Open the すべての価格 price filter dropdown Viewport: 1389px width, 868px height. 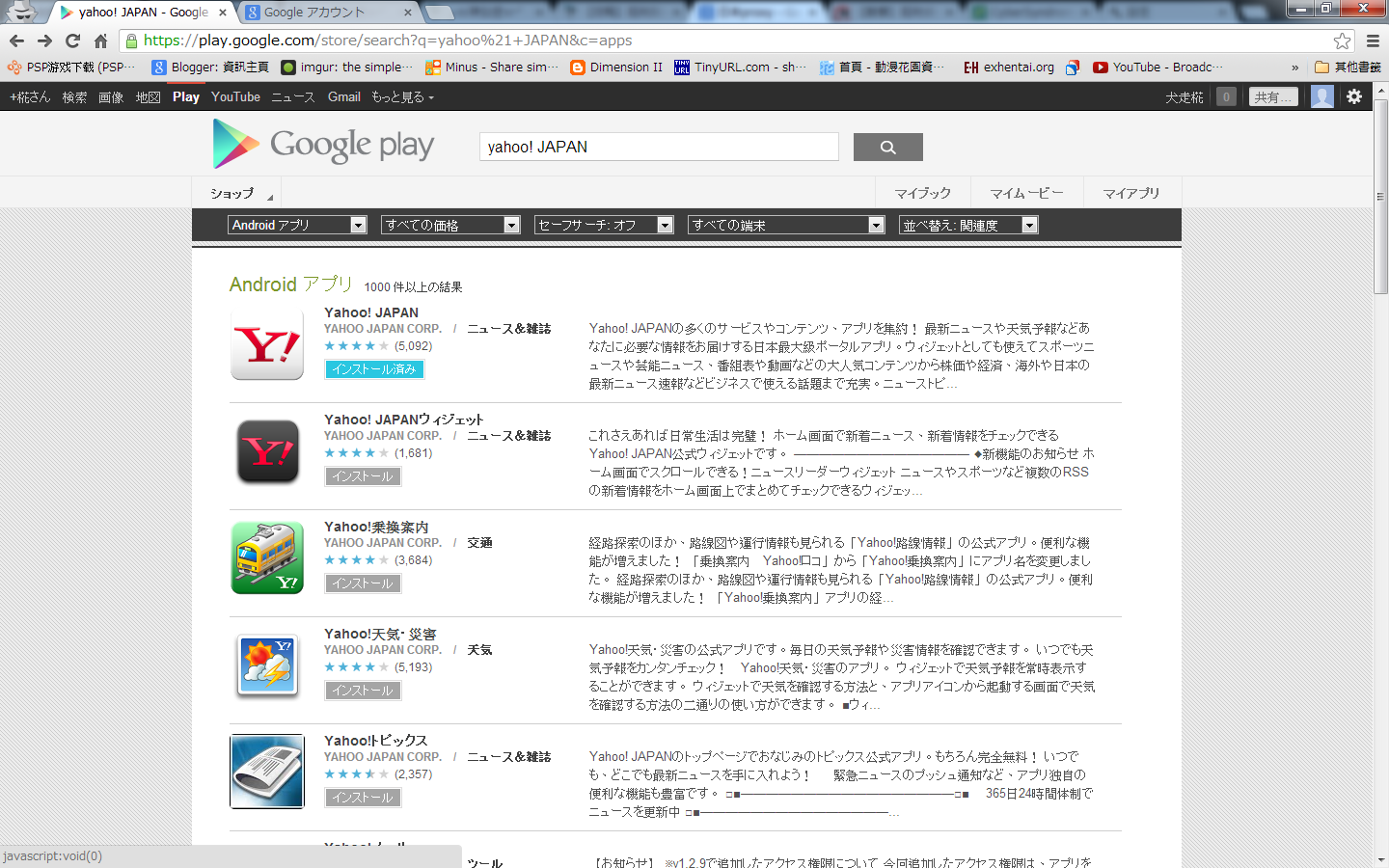coord(450,225)
